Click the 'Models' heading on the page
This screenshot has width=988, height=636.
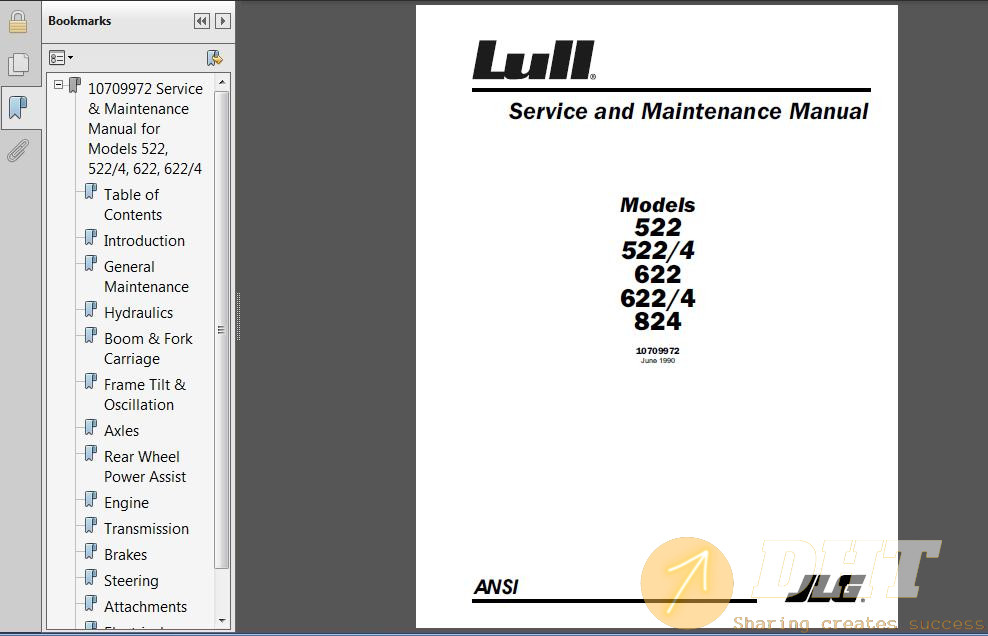[658, 205]
